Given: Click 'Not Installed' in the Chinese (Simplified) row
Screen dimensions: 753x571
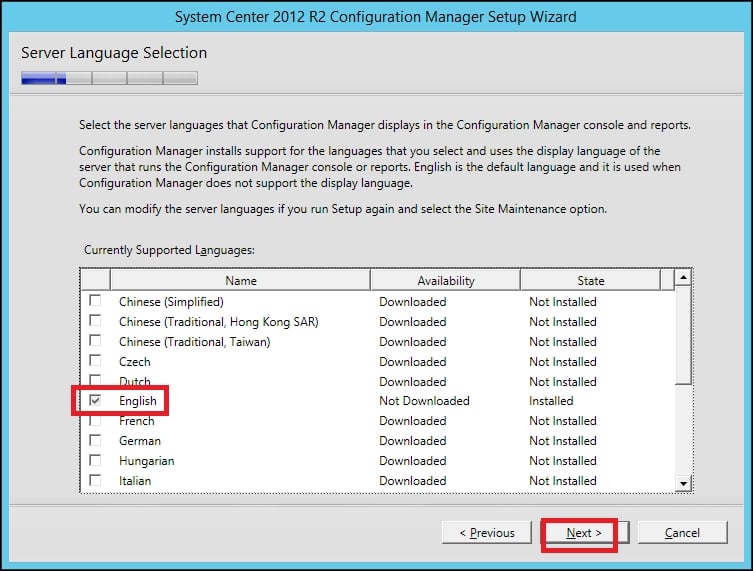Looking at the screenshot, I should click(x=563, y=302).
